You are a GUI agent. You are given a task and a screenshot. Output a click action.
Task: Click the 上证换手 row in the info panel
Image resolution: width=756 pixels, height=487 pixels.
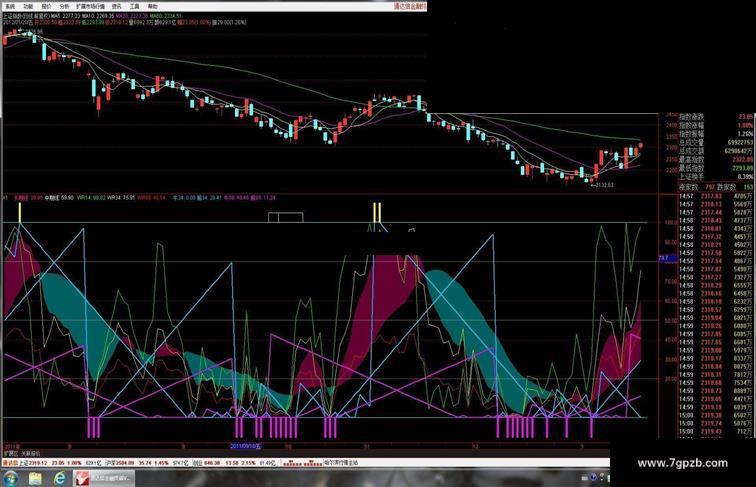716,177
